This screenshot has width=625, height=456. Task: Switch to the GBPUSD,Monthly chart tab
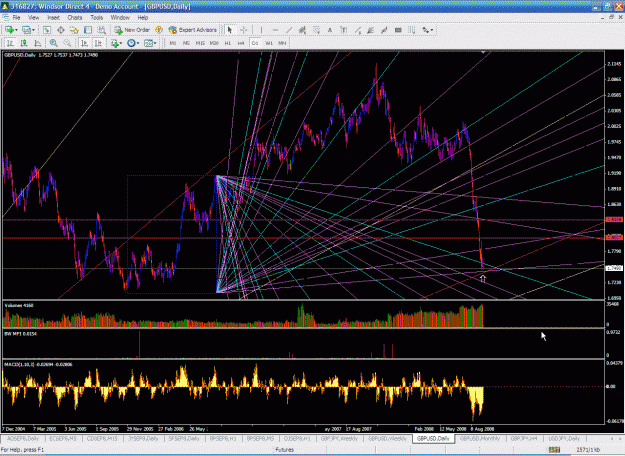pyautogui.click(x=480, y=438)
